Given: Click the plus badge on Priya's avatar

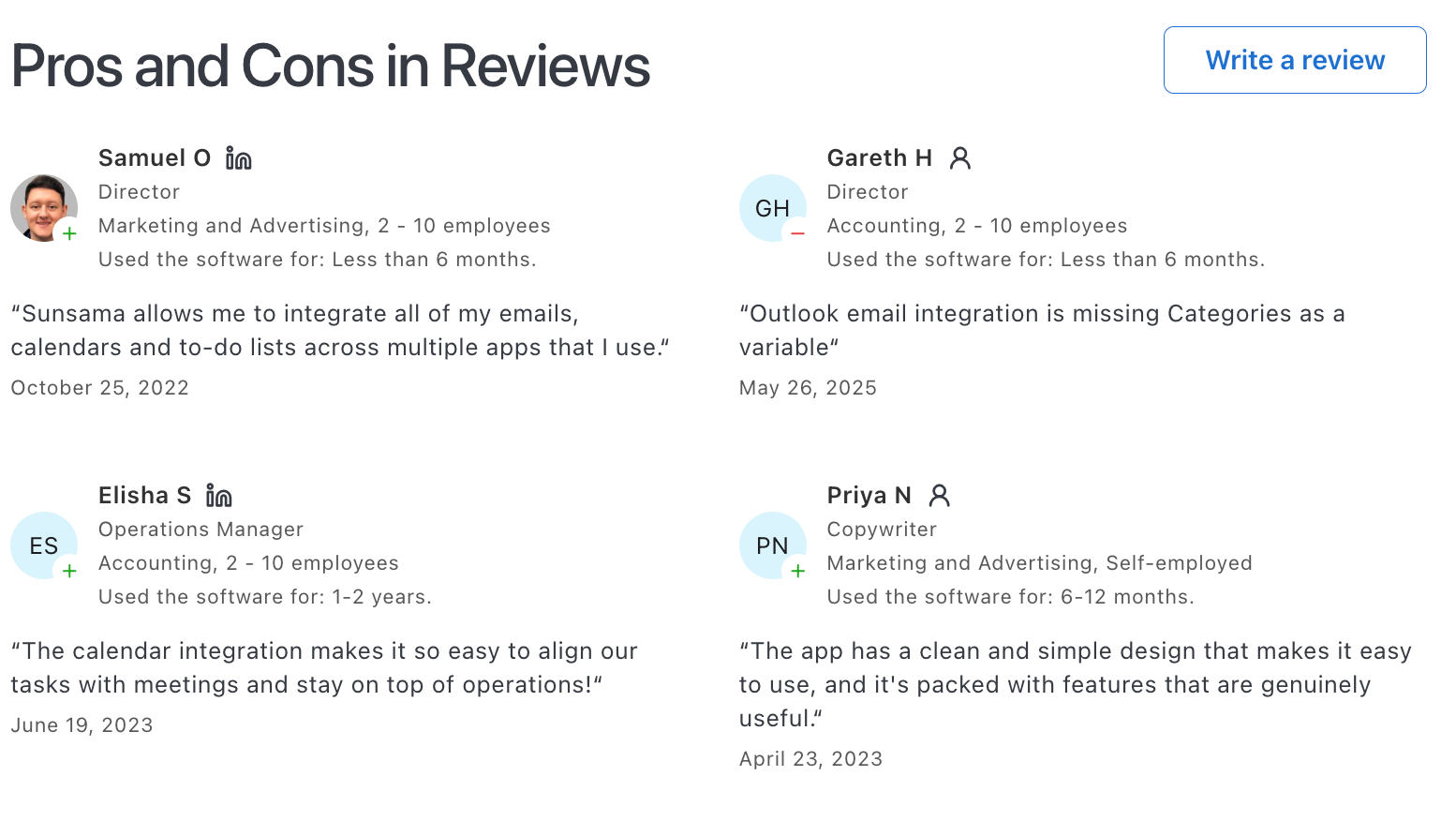Looking at the screenshot, I should [798, 571].
